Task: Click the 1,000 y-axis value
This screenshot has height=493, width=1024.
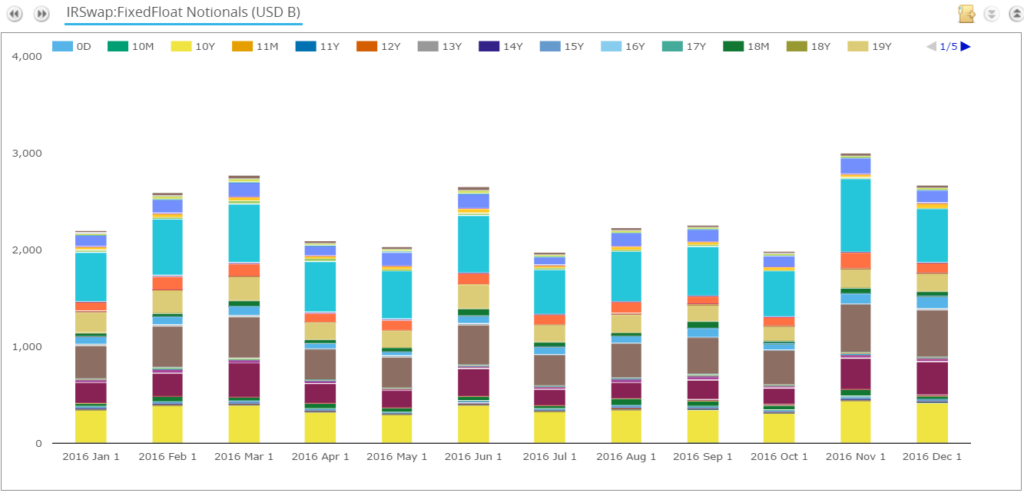Action: tap(27, 347)
